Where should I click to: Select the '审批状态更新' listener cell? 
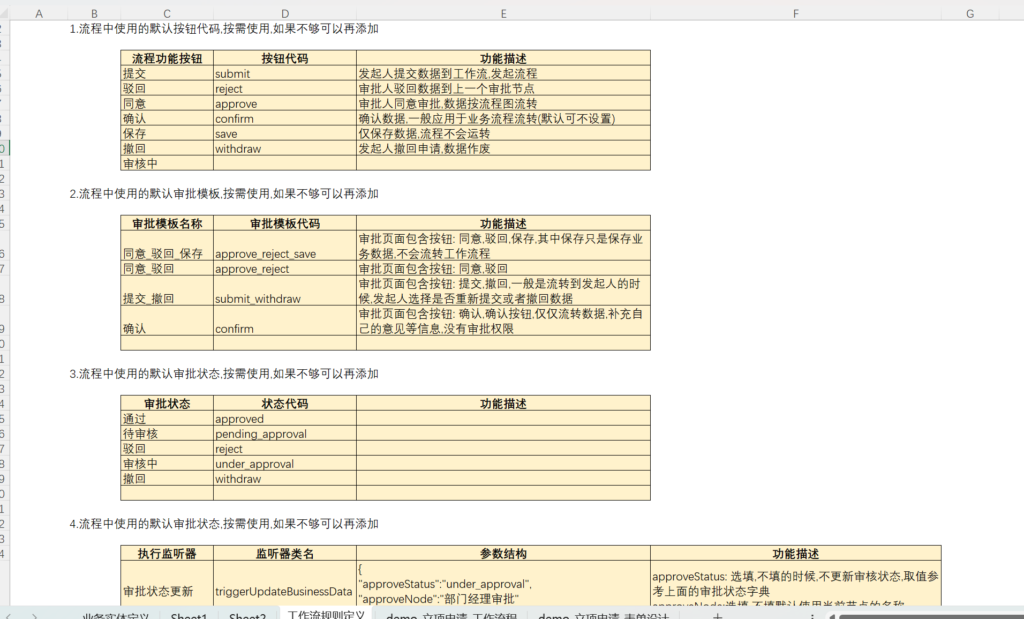(167, 584)
